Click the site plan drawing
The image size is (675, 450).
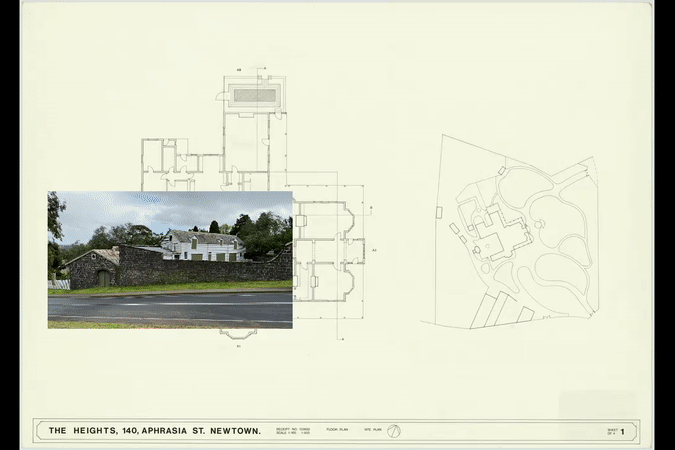pyautogui.click(x=510, y=232)
